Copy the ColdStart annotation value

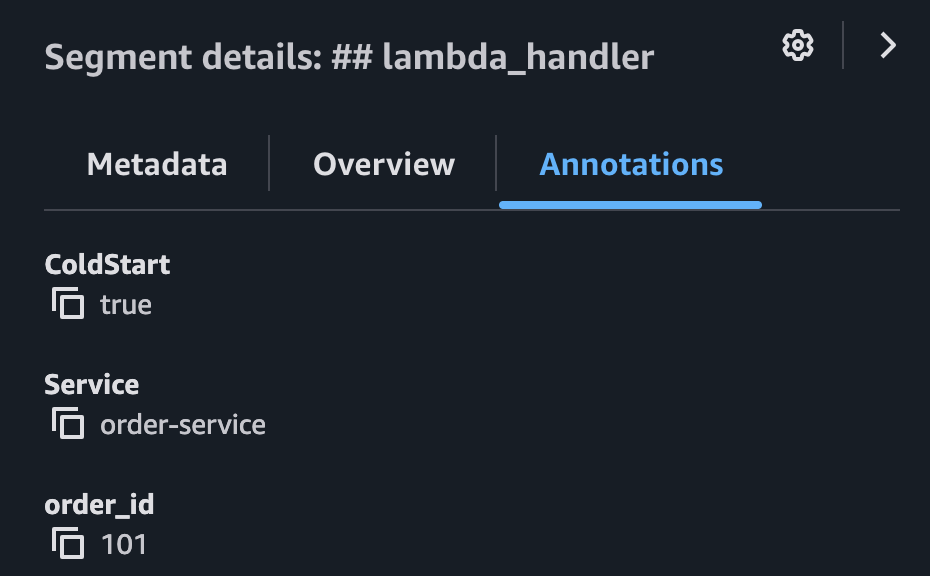(x=68, y=305)
